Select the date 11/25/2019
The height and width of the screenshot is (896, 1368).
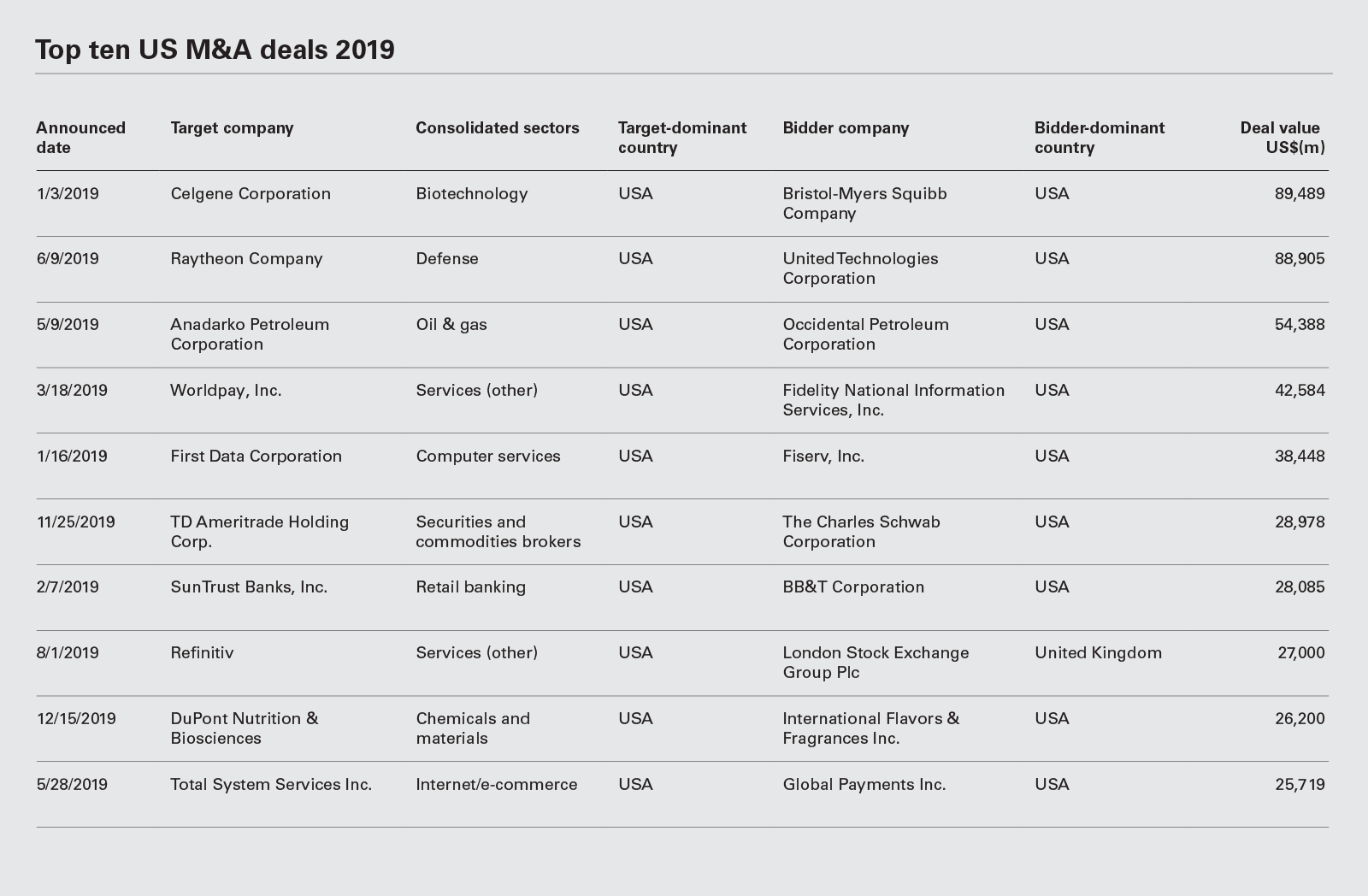75,522
